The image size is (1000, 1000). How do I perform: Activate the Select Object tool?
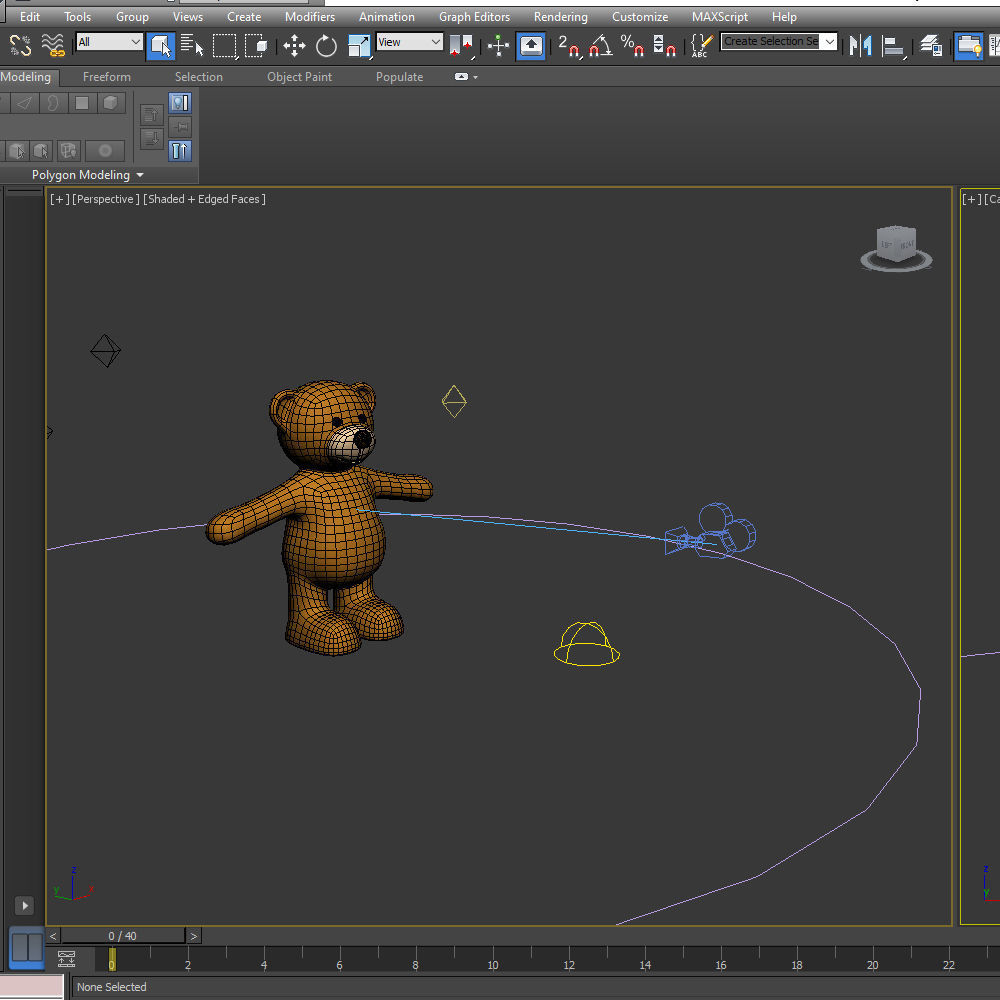click(x=160, y=45)
